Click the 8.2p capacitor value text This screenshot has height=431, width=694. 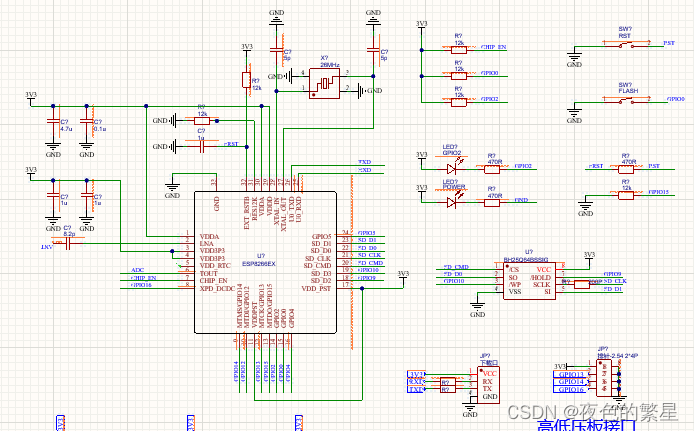coord(69,234)
